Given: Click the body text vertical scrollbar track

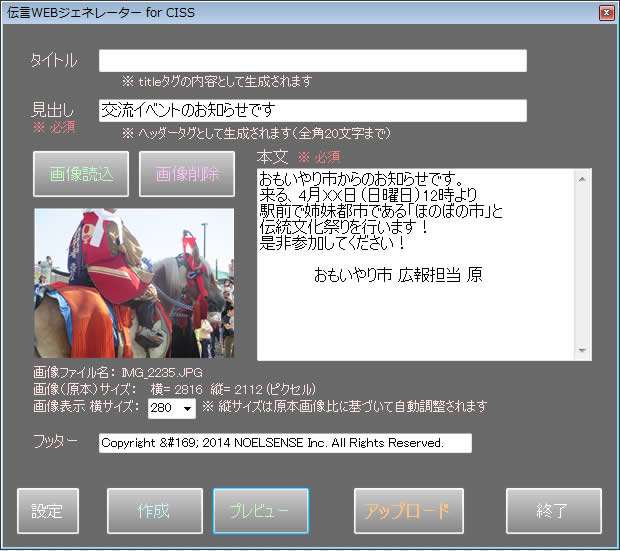Looking at the screenshot, I should point(583,265).
